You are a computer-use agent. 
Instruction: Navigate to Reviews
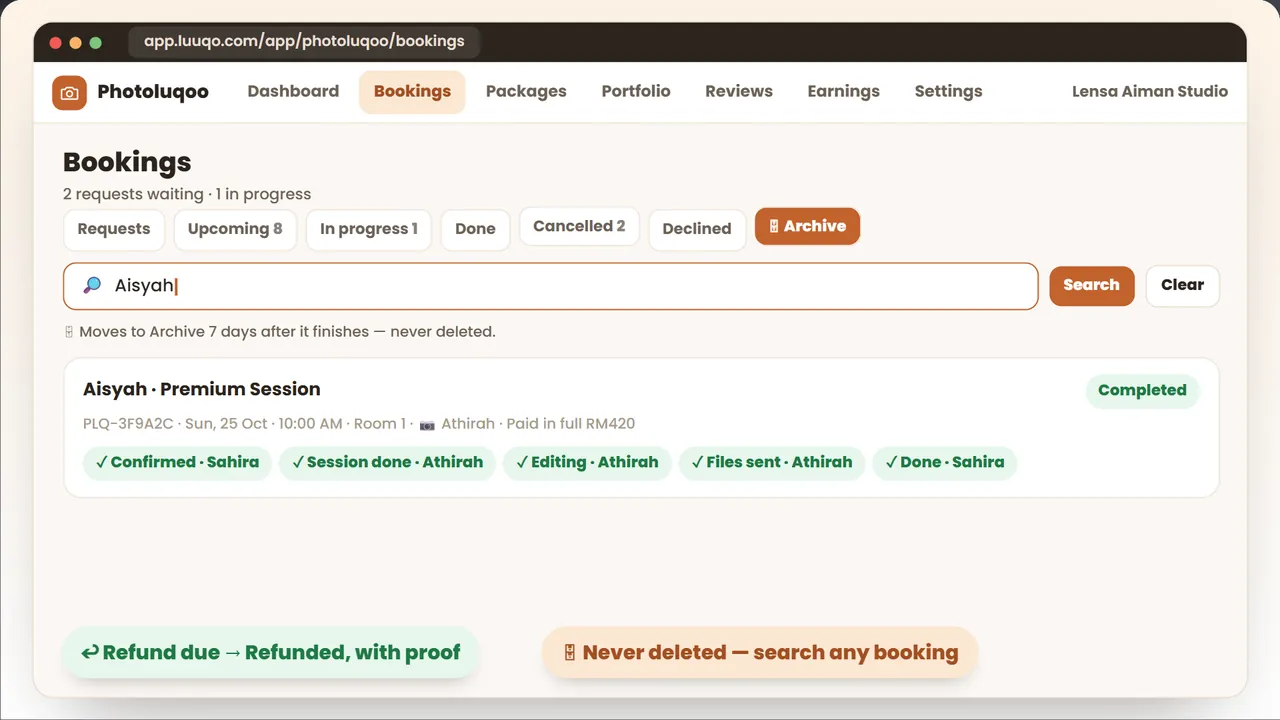tap(739, 91)
